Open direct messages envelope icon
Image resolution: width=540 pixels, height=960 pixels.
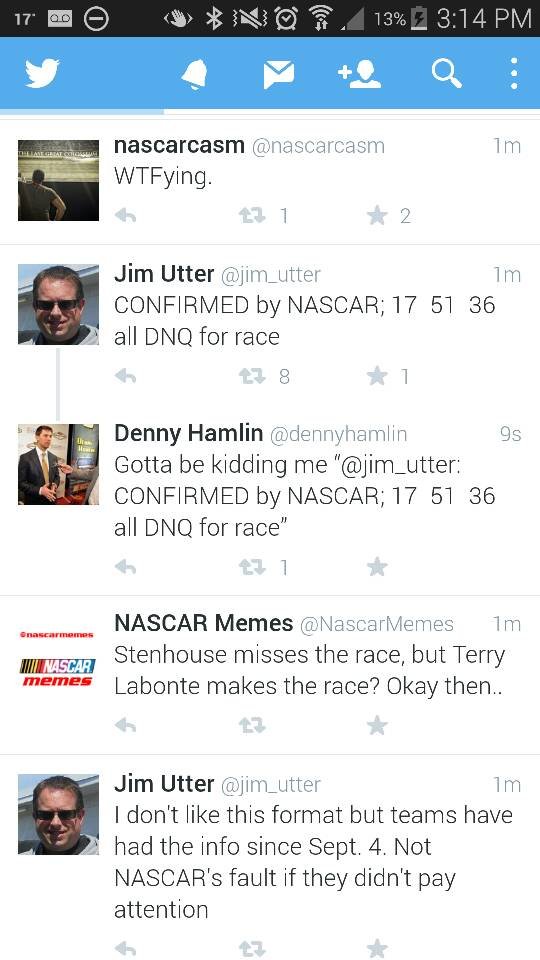tap(279, 75)
